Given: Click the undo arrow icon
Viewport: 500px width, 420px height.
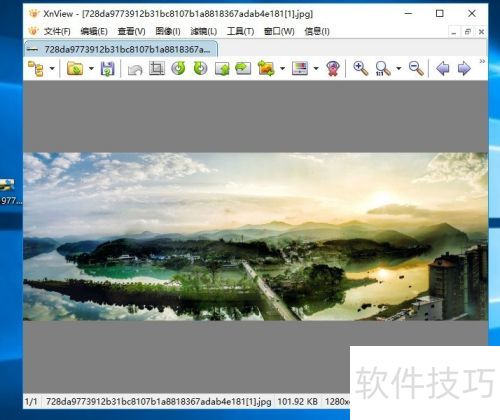Looking at the screenshot, I should point(135,69).
